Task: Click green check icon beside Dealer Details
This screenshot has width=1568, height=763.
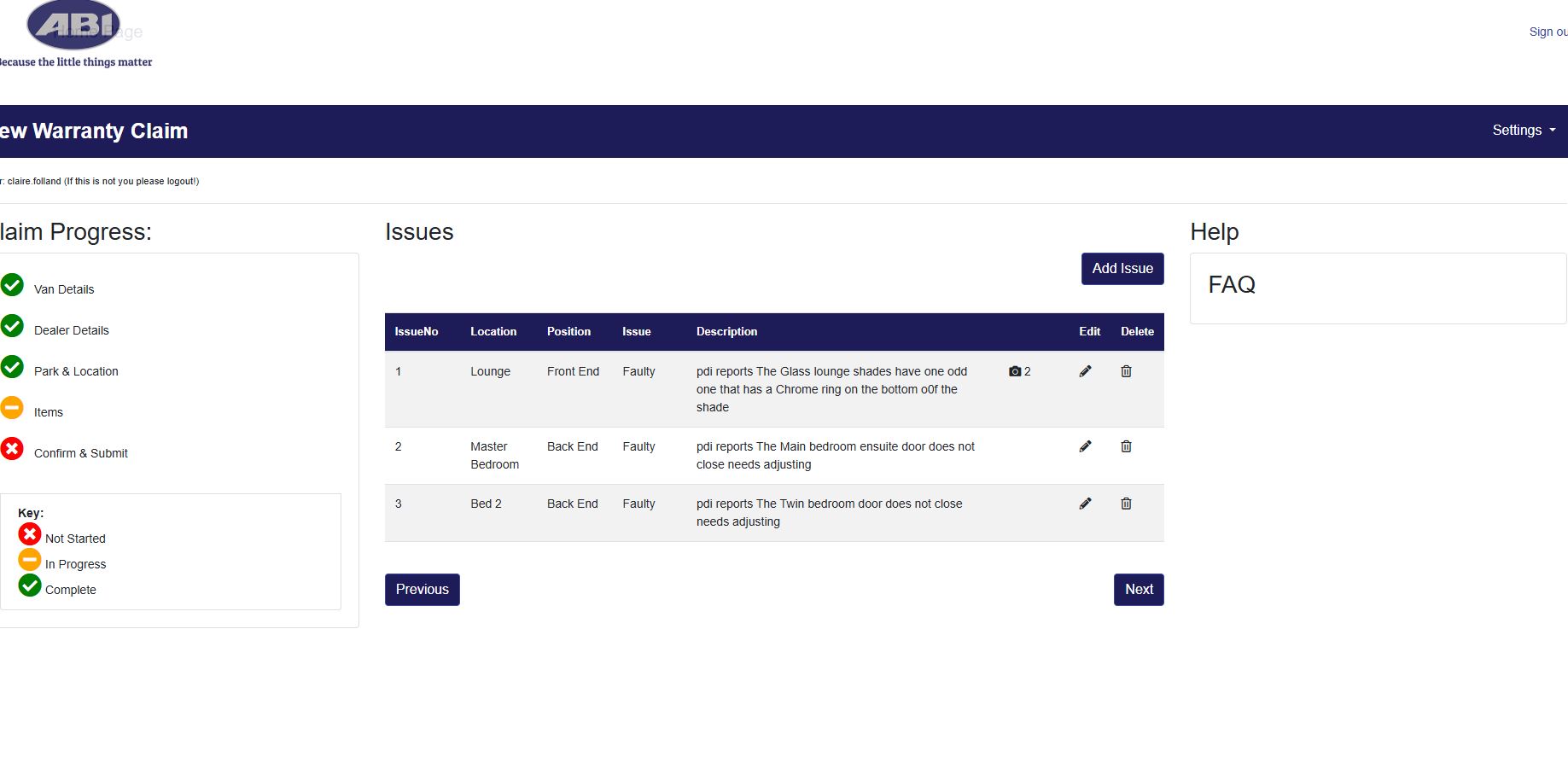Action: (12, 325)
